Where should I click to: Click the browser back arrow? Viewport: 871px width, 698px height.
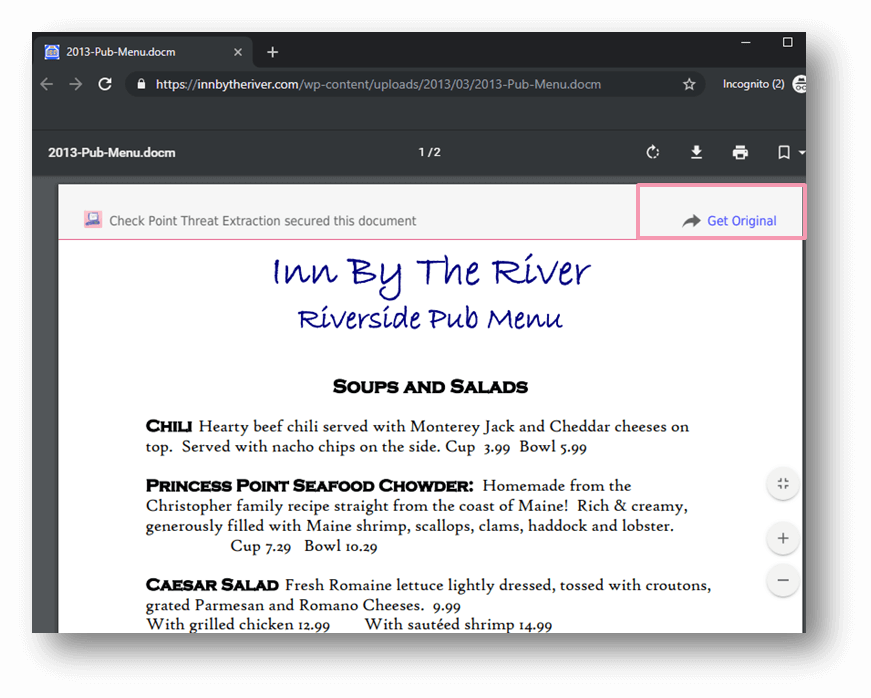click(47, 84)
